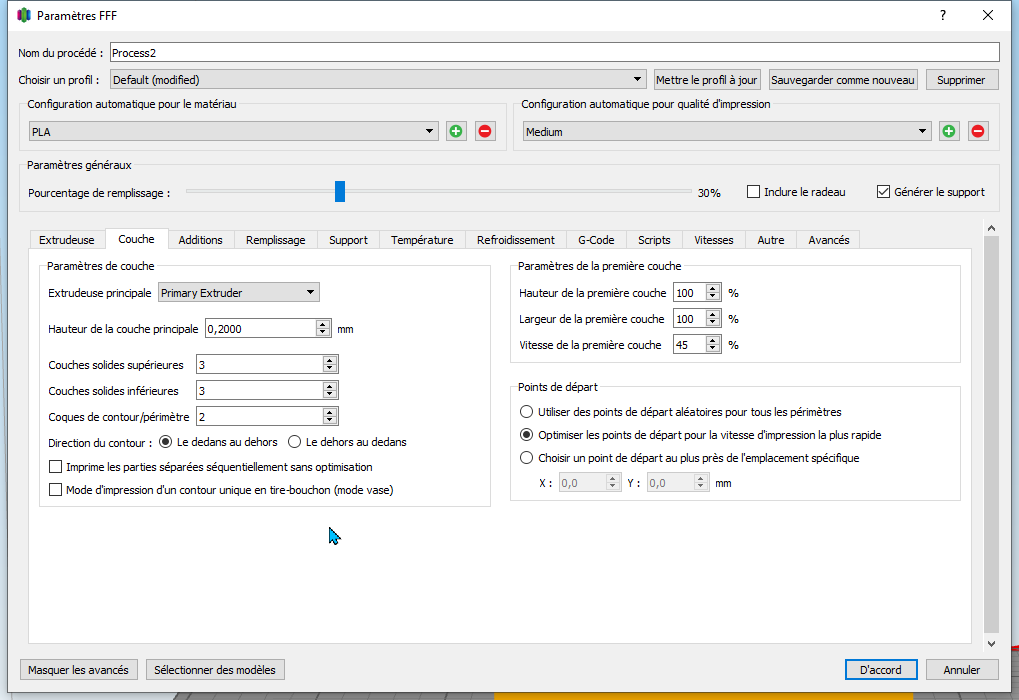The width and height of the screenshot is (1019, 700).
Task: Choose random start points for all perimeters
Action: point(526,411)
